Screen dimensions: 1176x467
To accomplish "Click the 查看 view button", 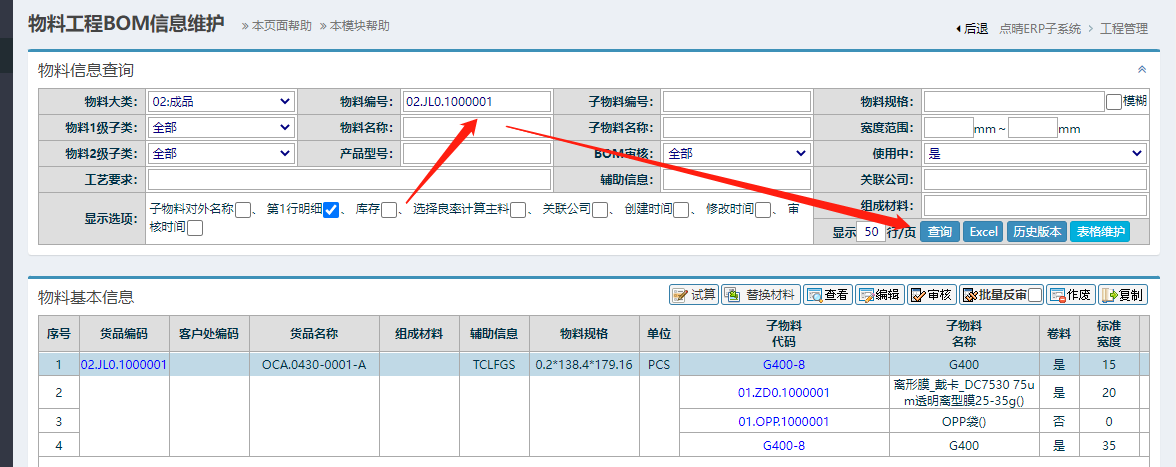I will click(828, 295).
